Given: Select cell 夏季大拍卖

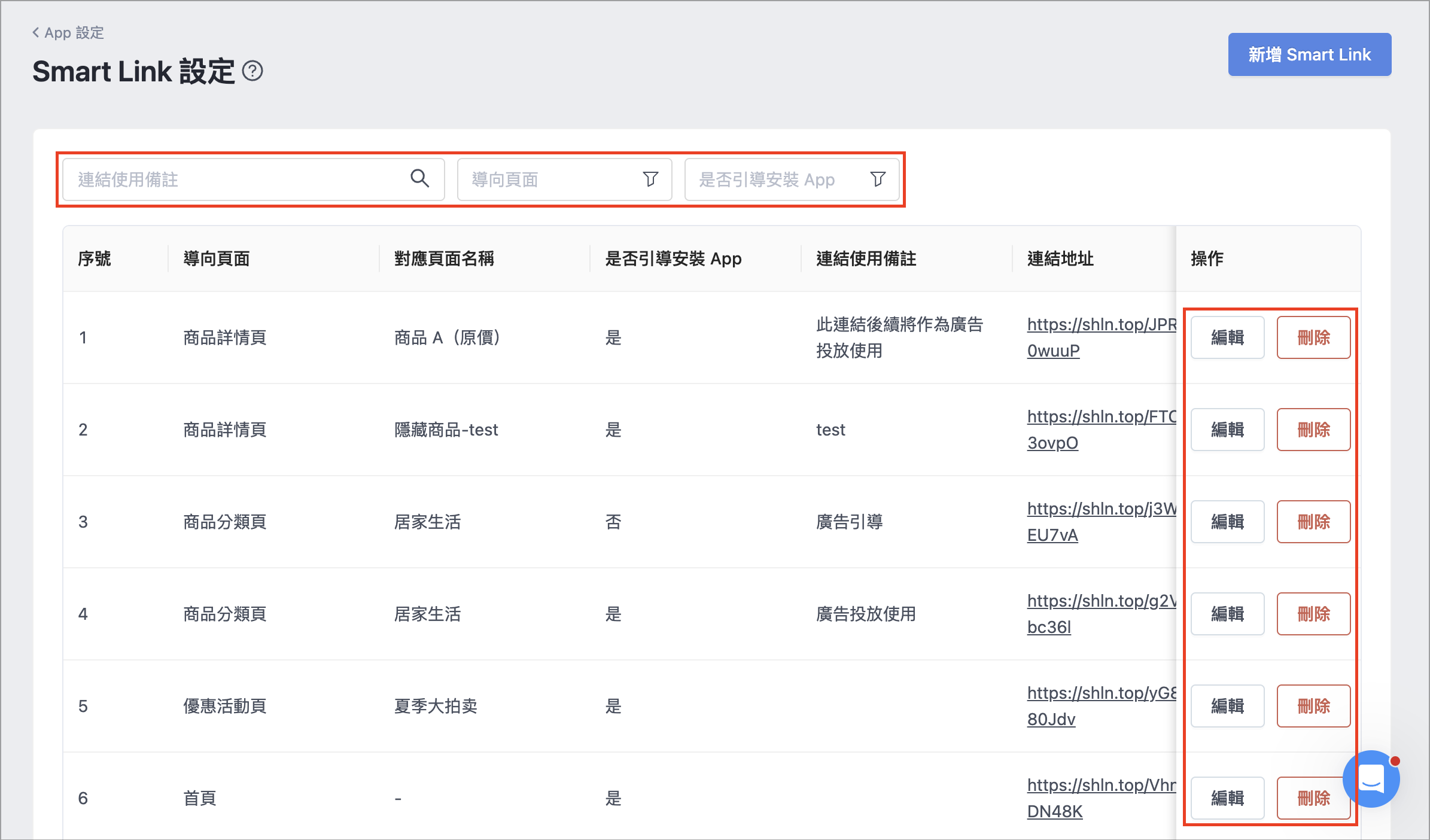Looking at the screenshot, I should point(436,706).
